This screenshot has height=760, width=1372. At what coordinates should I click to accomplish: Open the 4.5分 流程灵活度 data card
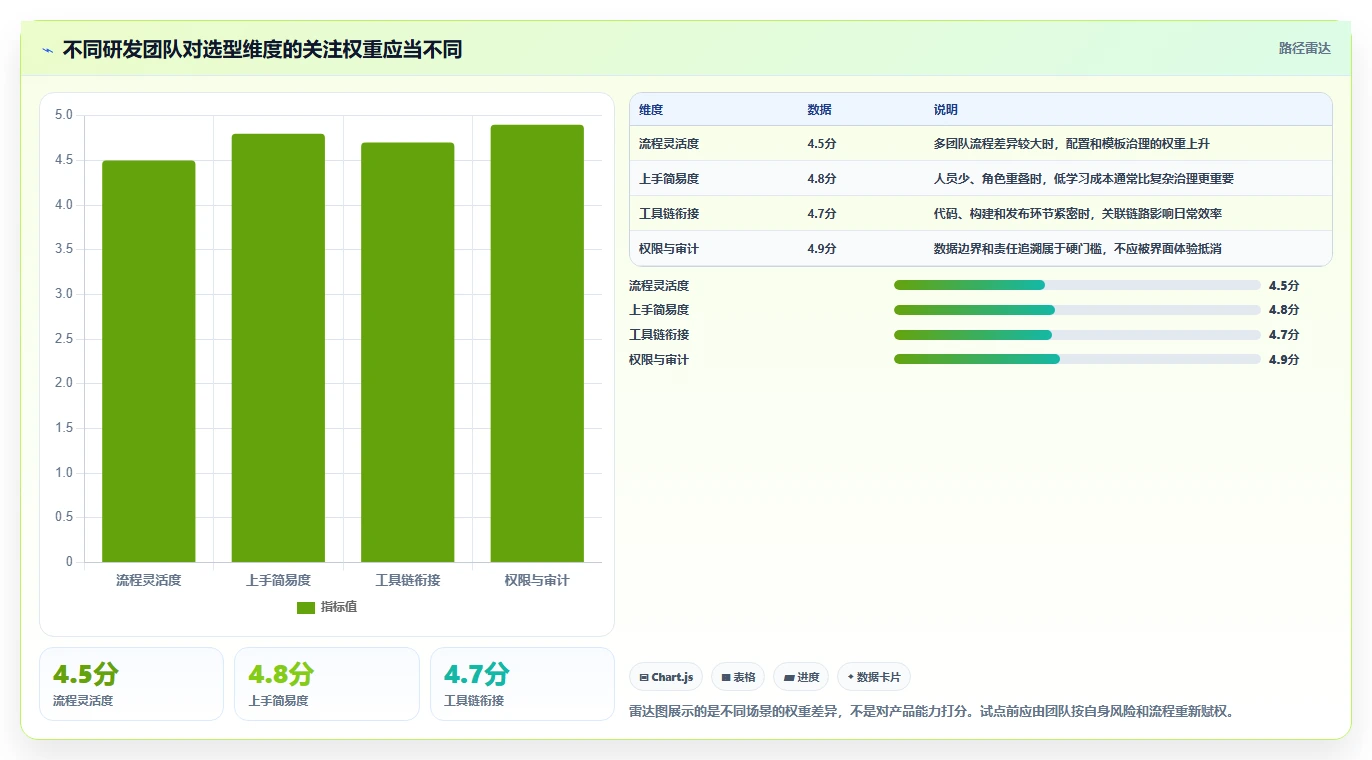coord(131,684)
